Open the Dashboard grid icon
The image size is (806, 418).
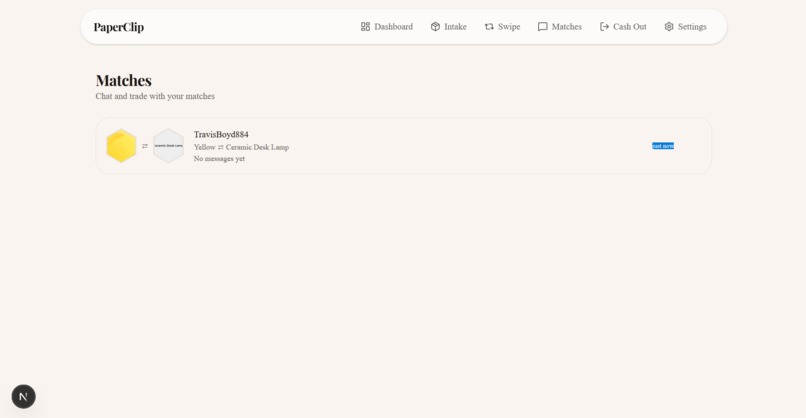pos(365,27)
